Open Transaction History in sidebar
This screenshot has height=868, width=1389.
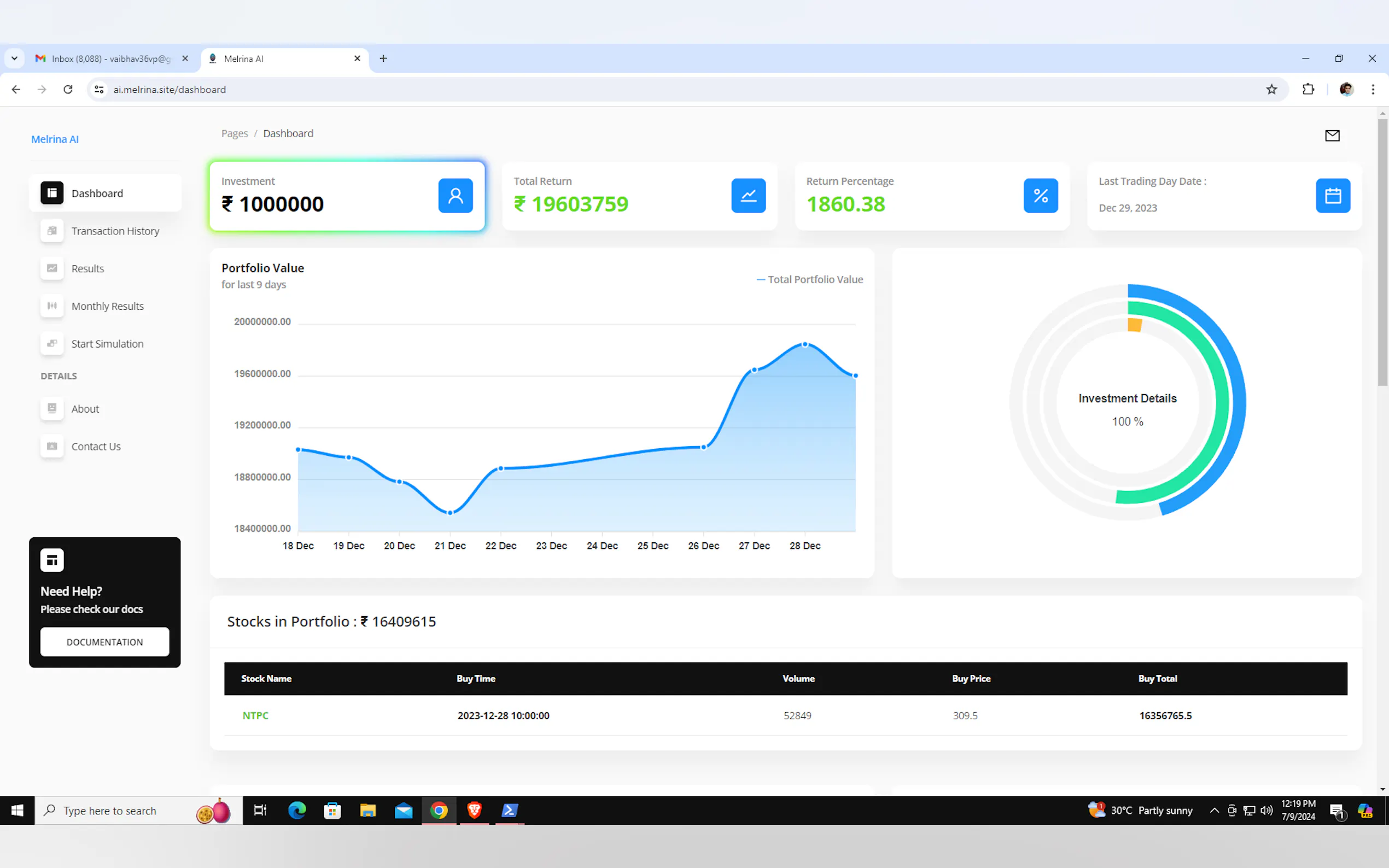click(115, 231)
